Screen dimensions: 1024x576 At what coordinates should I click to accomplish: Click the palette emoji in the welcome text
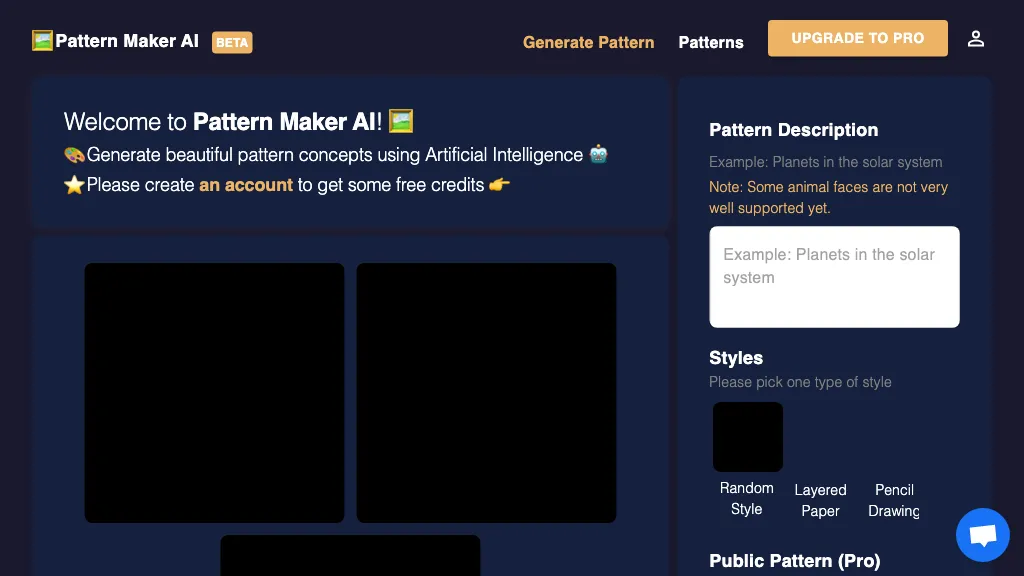click(74, 154)
